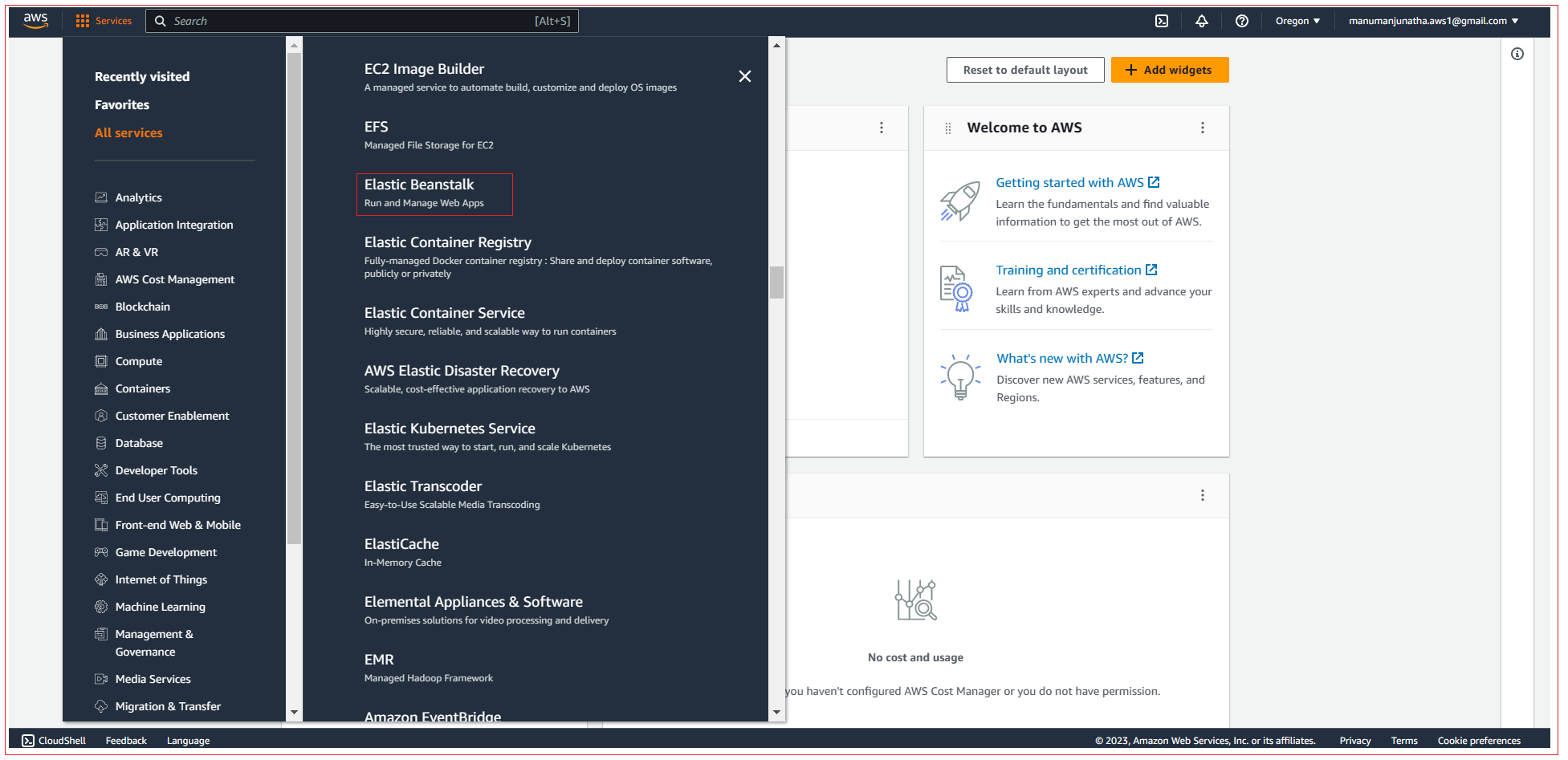Click the Analytics category icon
The image size is (1568, 760).
point(101,197)
